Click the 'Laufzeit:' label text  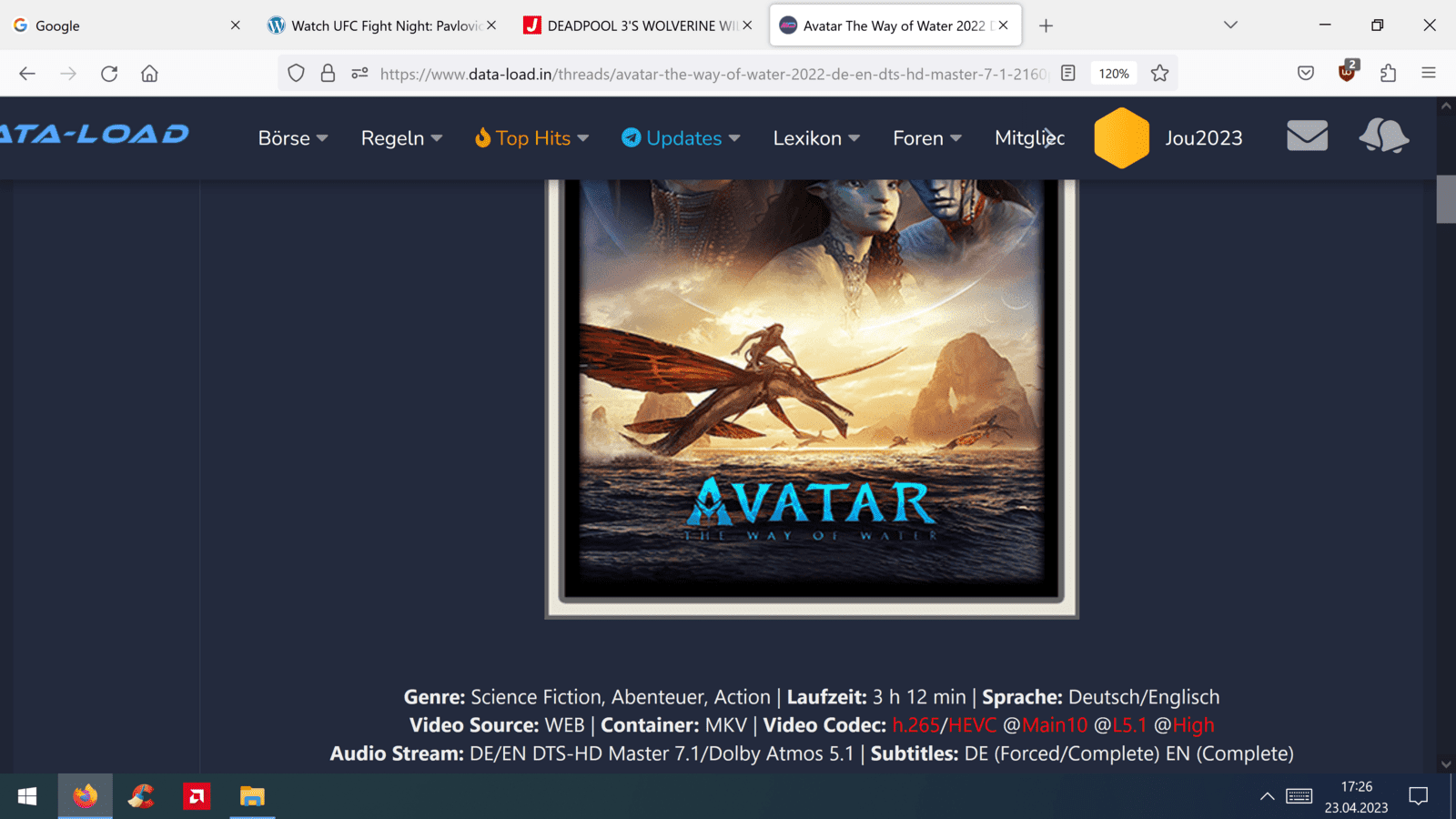click(827, 697)
